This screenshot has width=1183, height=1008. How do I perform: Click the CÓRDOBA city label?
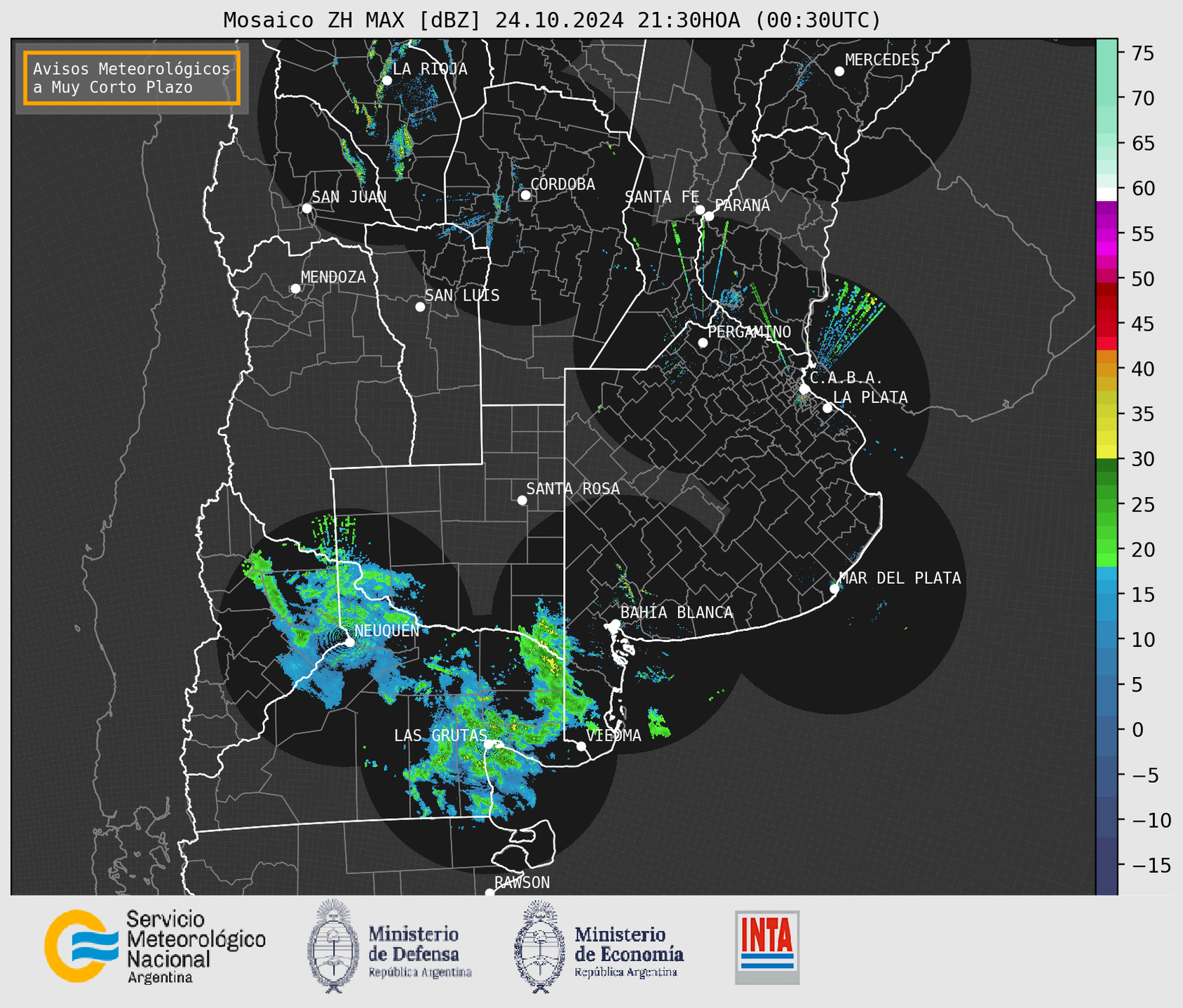tap(562, 184)
